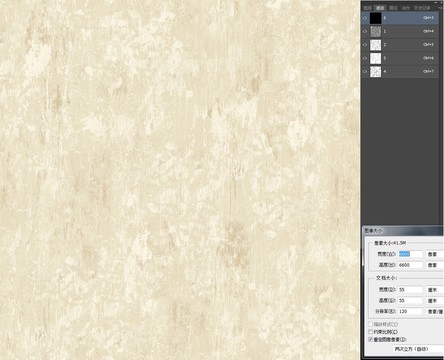Image resolution: width=444 pixels, height=360 pixels.
Task: Click the 分辨率 field showing 120
Action: (x=410, y=311)
